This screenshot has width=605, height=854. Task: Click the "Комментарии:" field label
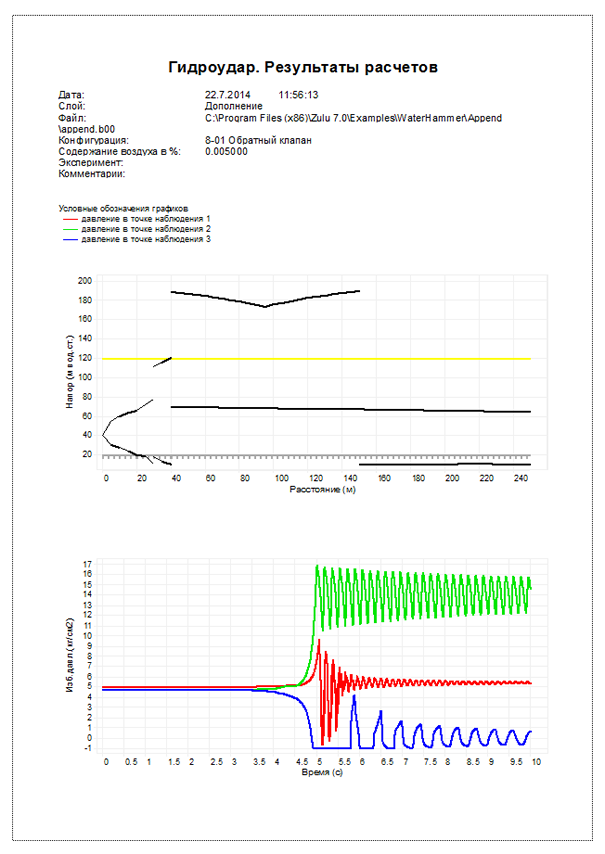pos(92,174)
